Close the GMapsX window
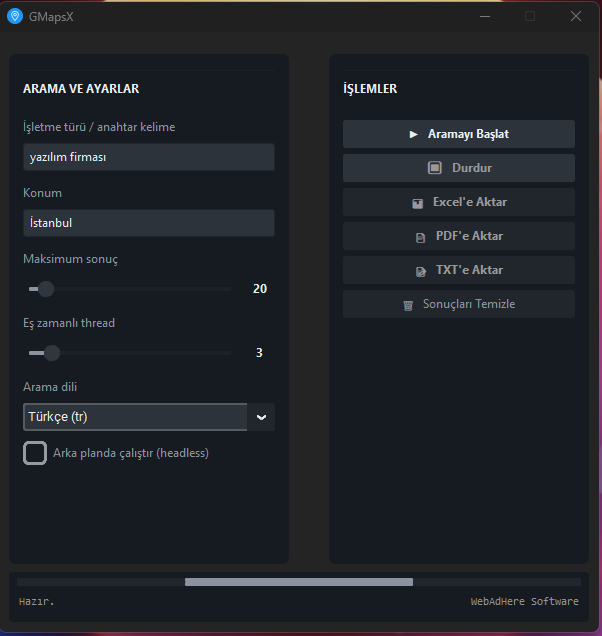 point(576,16)
